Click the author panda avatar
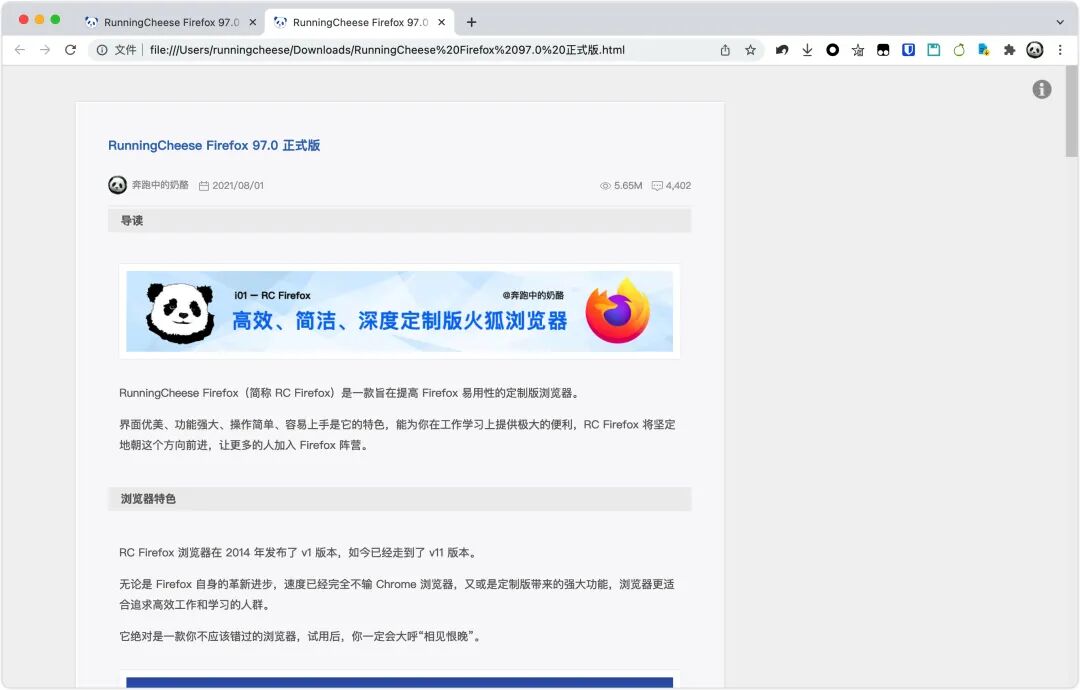 117,185
